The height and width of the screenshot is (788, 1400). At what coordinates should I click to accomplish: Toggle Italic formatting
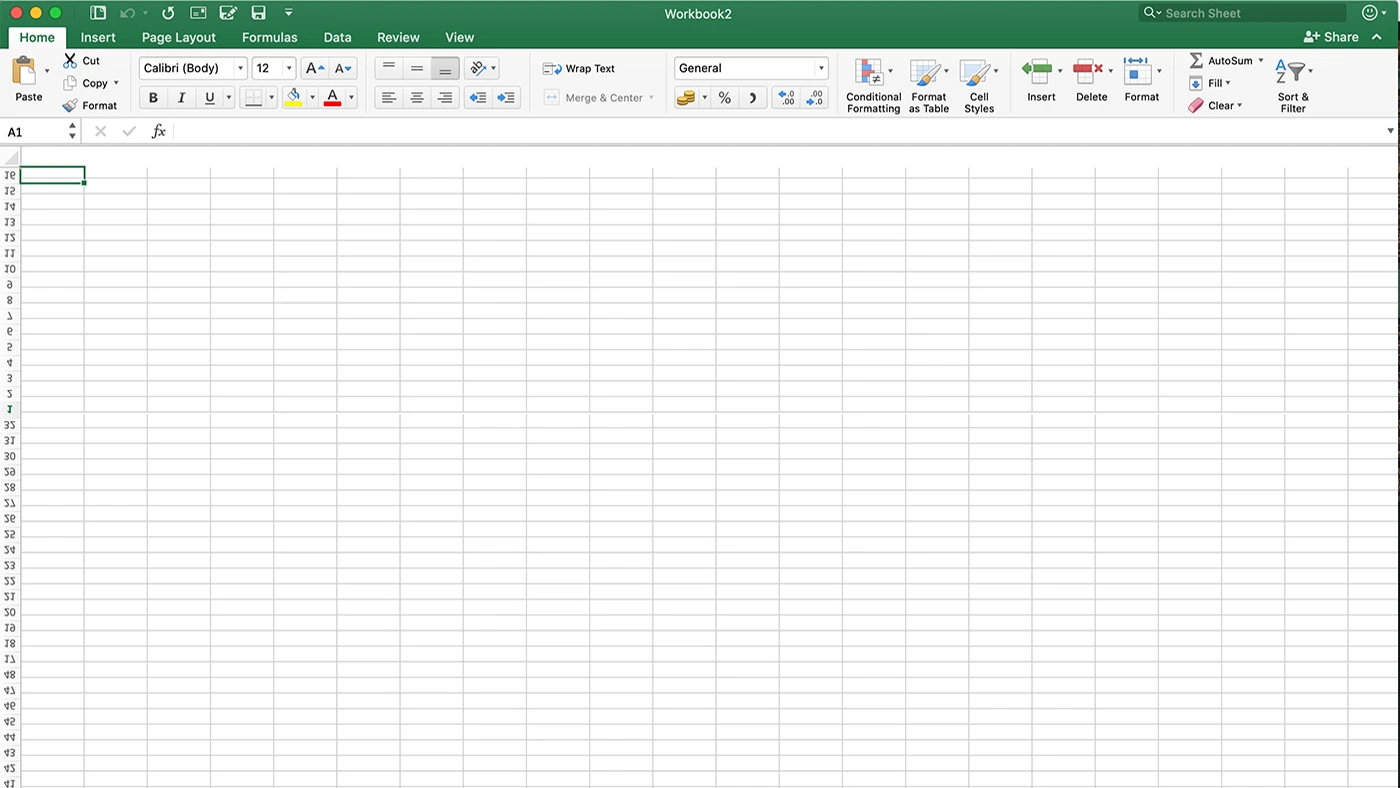[x=181, y=98]
